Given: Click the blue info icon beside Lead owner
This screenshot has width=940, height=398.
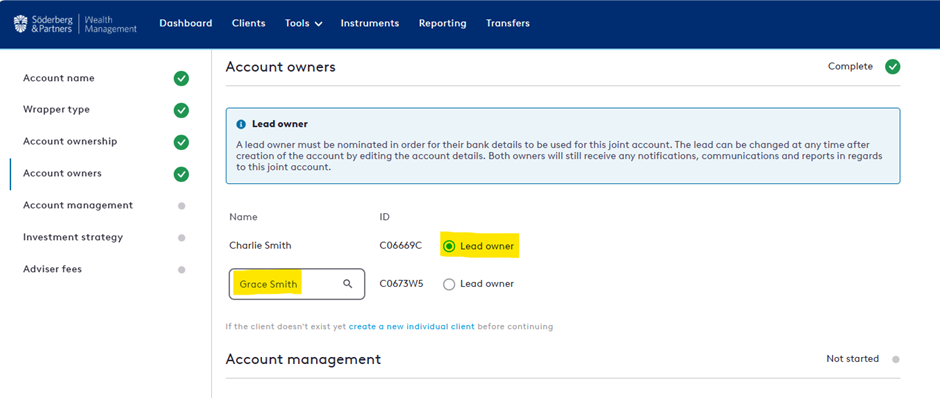Looking at the screenshot, I should click(241, 125).
